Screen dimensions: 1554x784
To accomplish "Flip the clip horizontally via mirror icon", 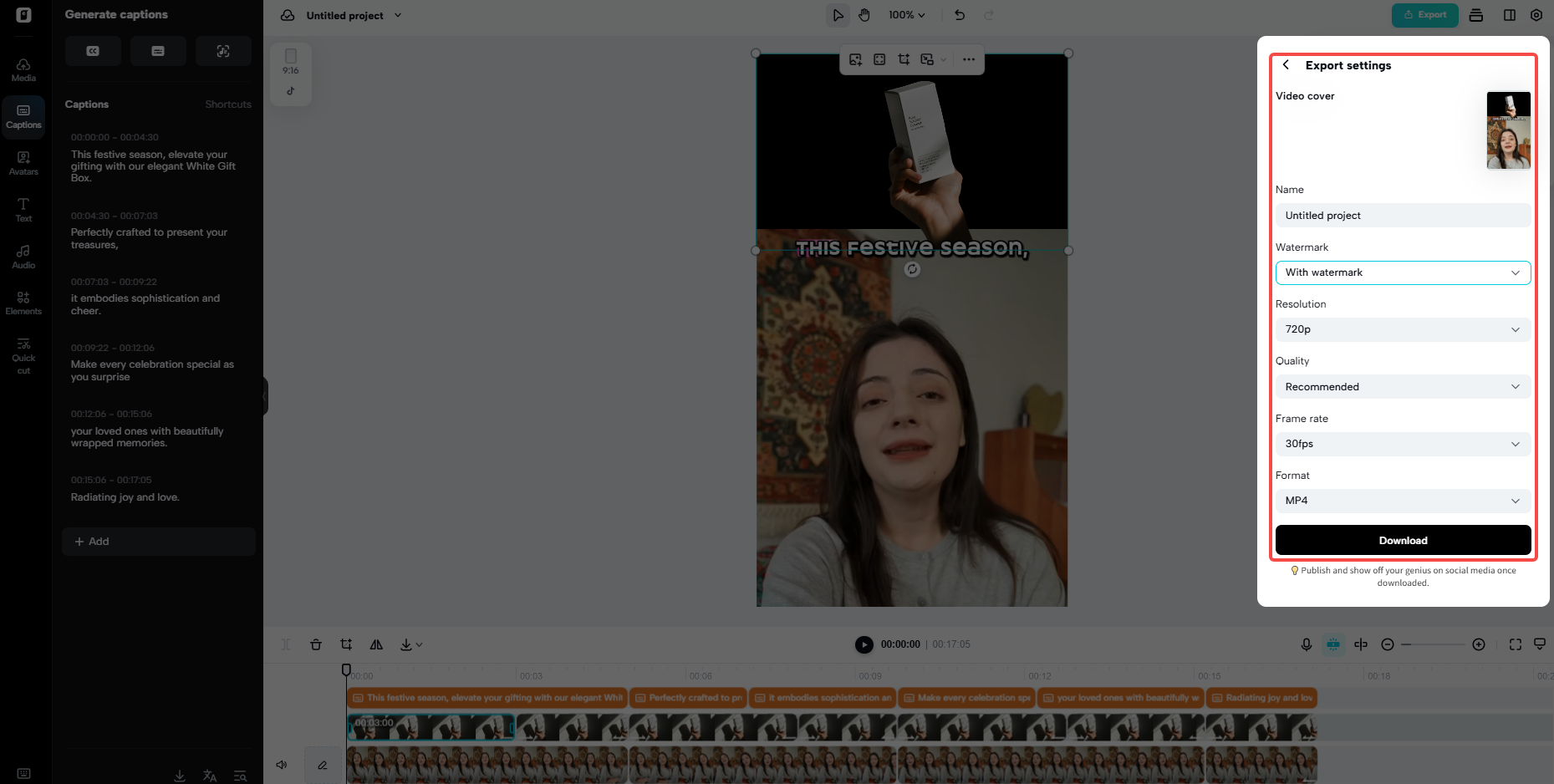I will (x=376, y=644).
